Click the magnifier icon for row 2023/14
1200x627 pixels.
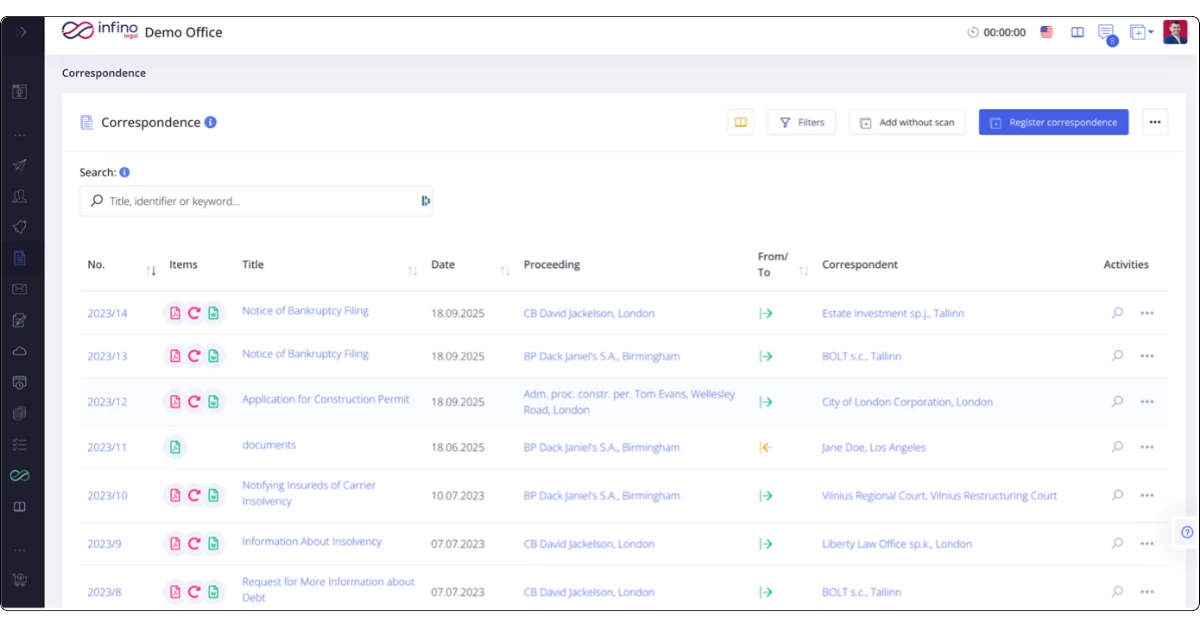[1117, 313]
